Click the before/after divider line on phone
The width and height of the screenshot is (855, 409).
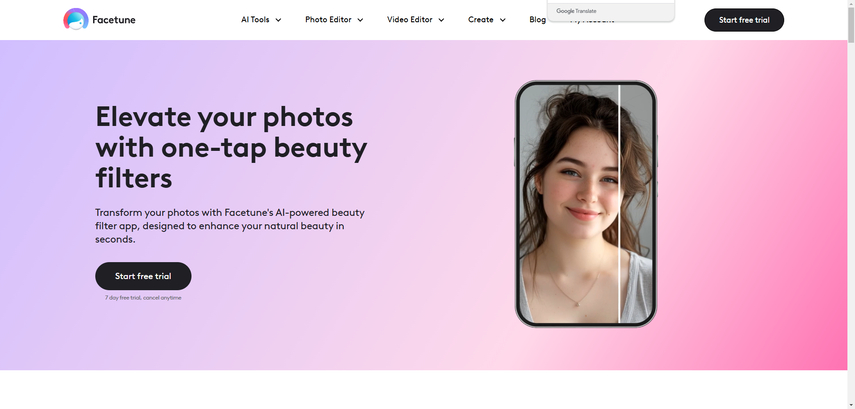(619, 204)
